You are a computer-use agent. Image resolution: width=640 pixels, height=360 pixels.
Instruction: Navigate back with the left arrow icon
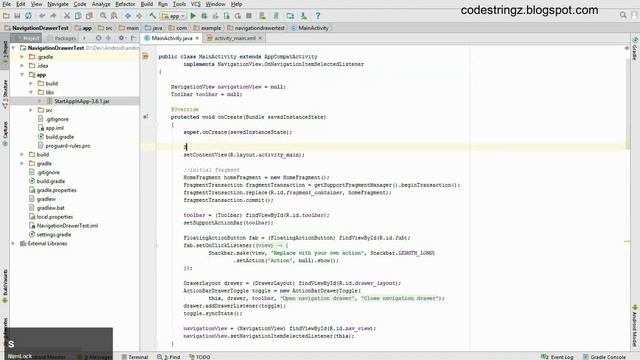128,16
